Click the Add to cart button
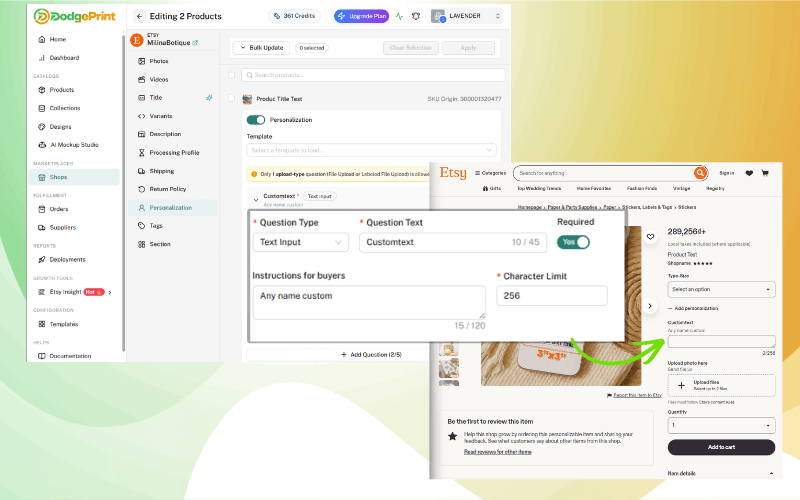 tap(721, 447)
